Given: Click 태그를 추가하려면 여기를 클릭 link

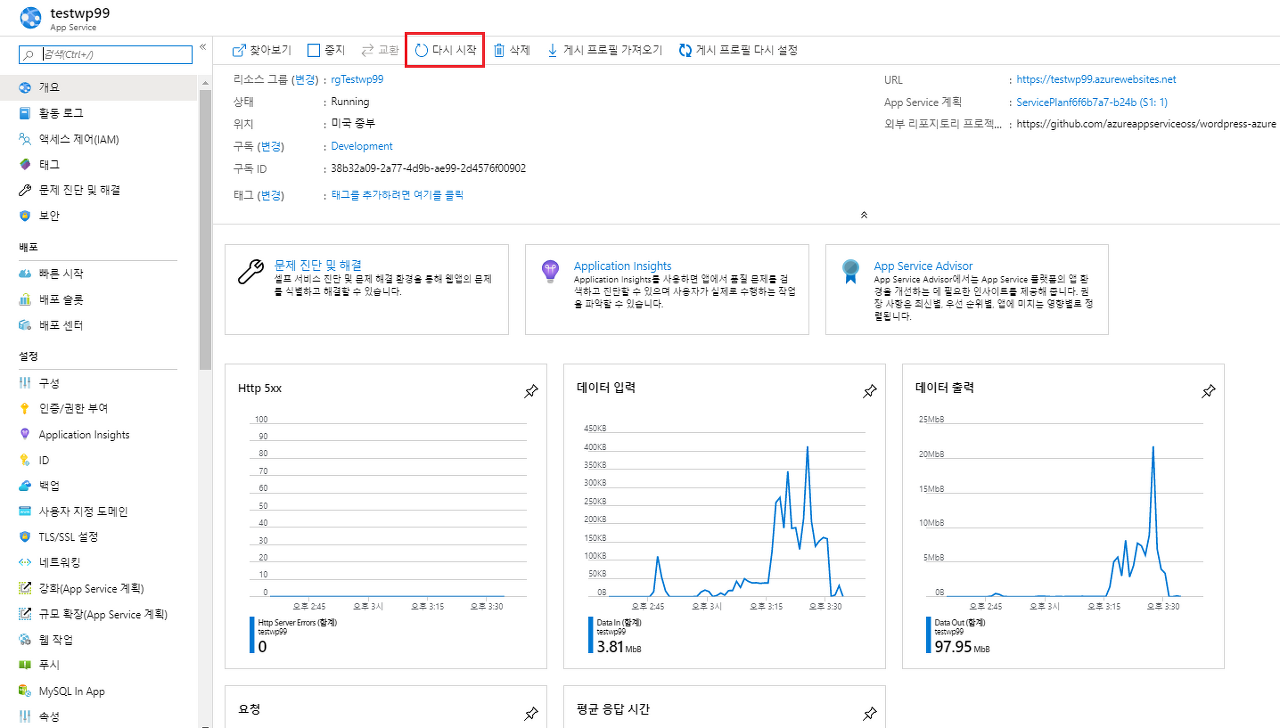Looking at the screenshot, I should pyautogui.click(x=398, y=195).
